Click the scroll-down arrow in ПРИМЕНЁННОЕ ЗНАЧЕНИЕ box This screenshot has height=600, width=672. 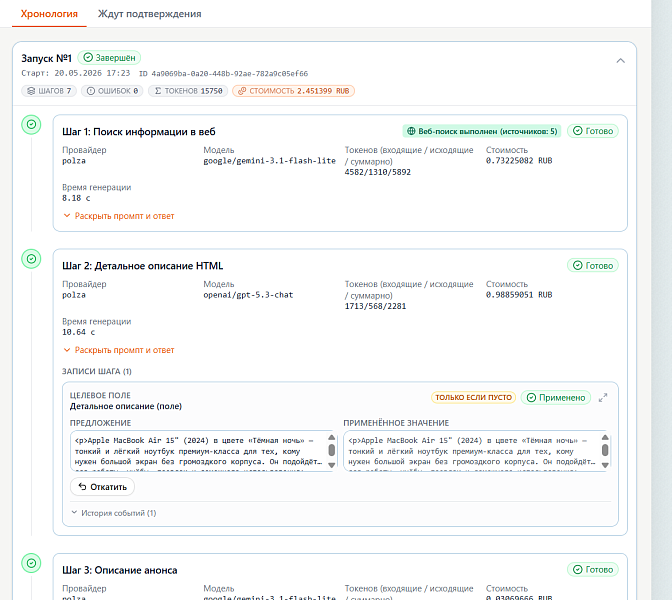click(605, 465)
